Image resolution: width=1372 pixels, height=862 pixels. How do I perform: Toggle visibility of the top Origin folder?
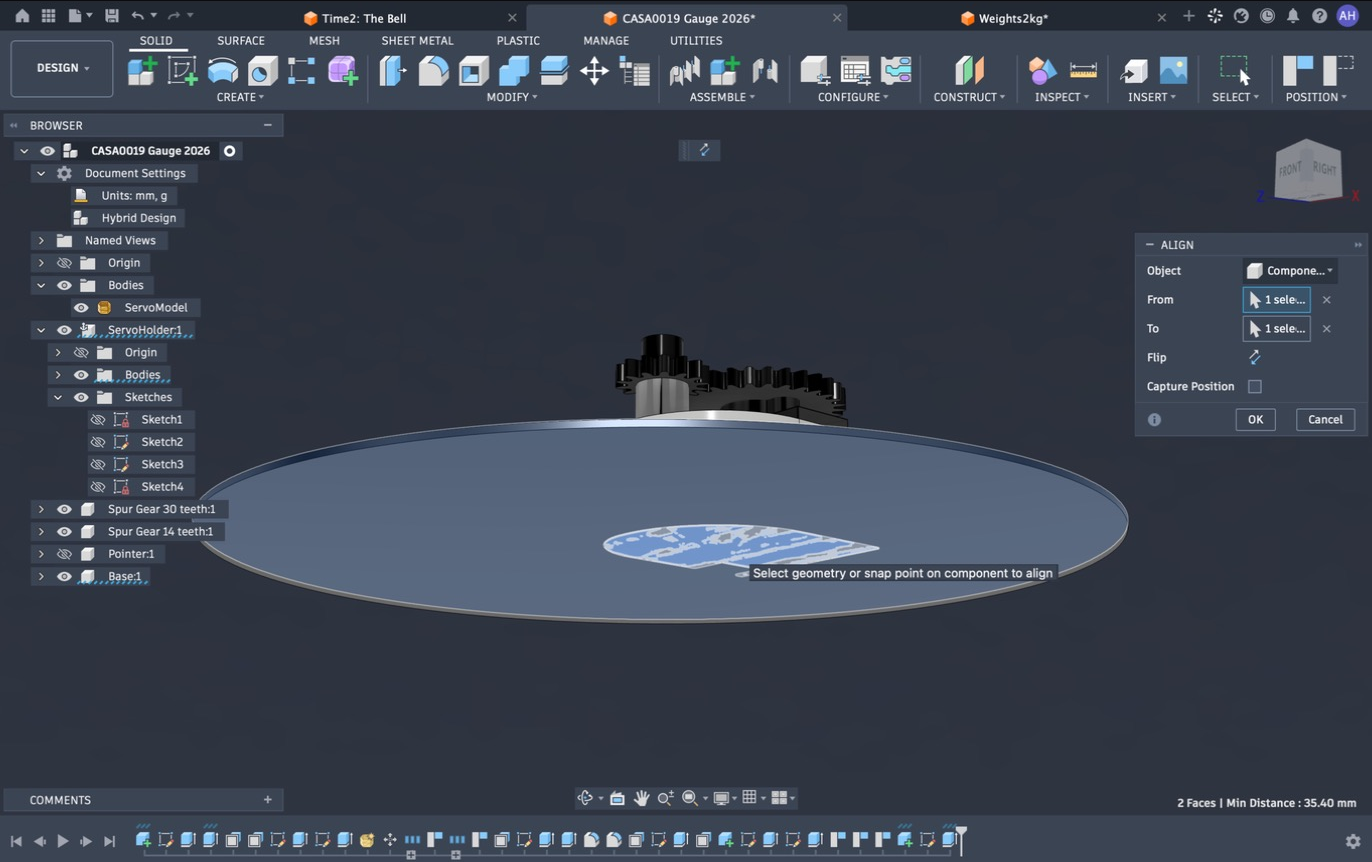(64, 263)
